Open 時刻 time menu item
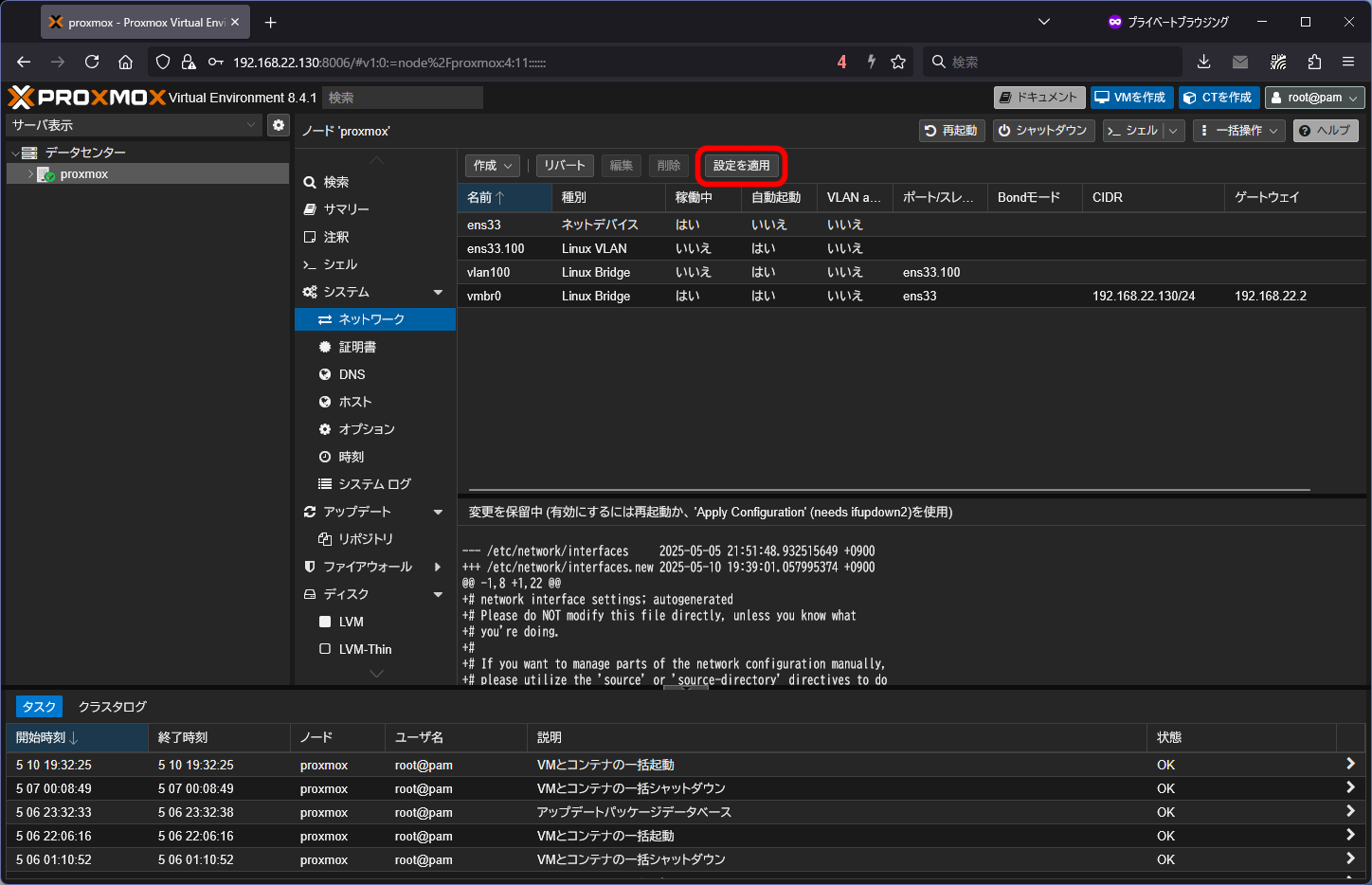1372x885 pixels. click(375, 457)
